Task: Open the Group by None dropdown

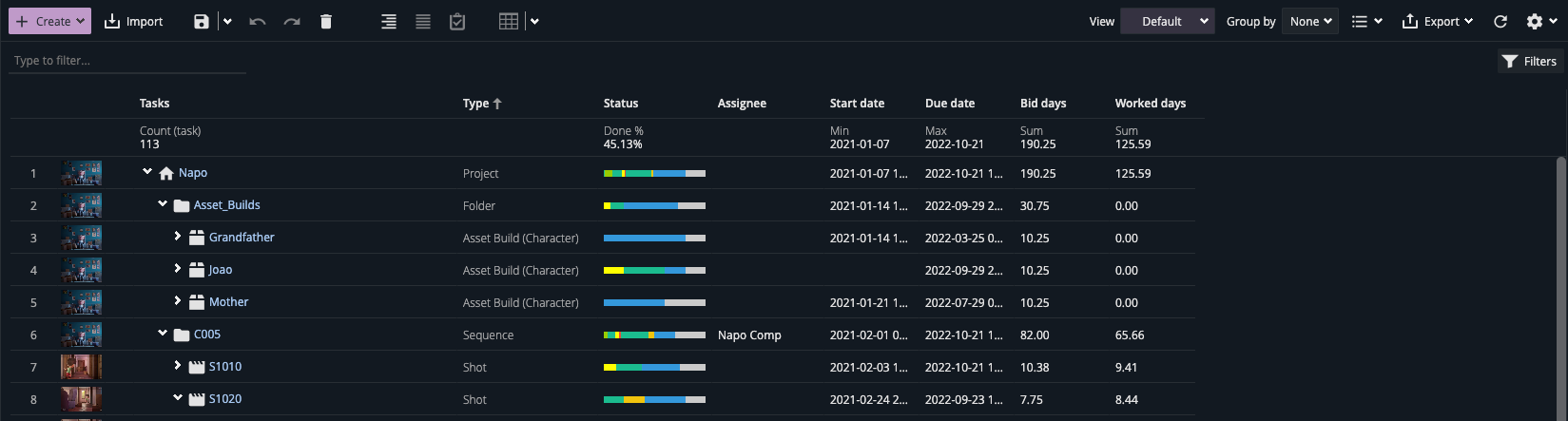Action: point(1310,21)
